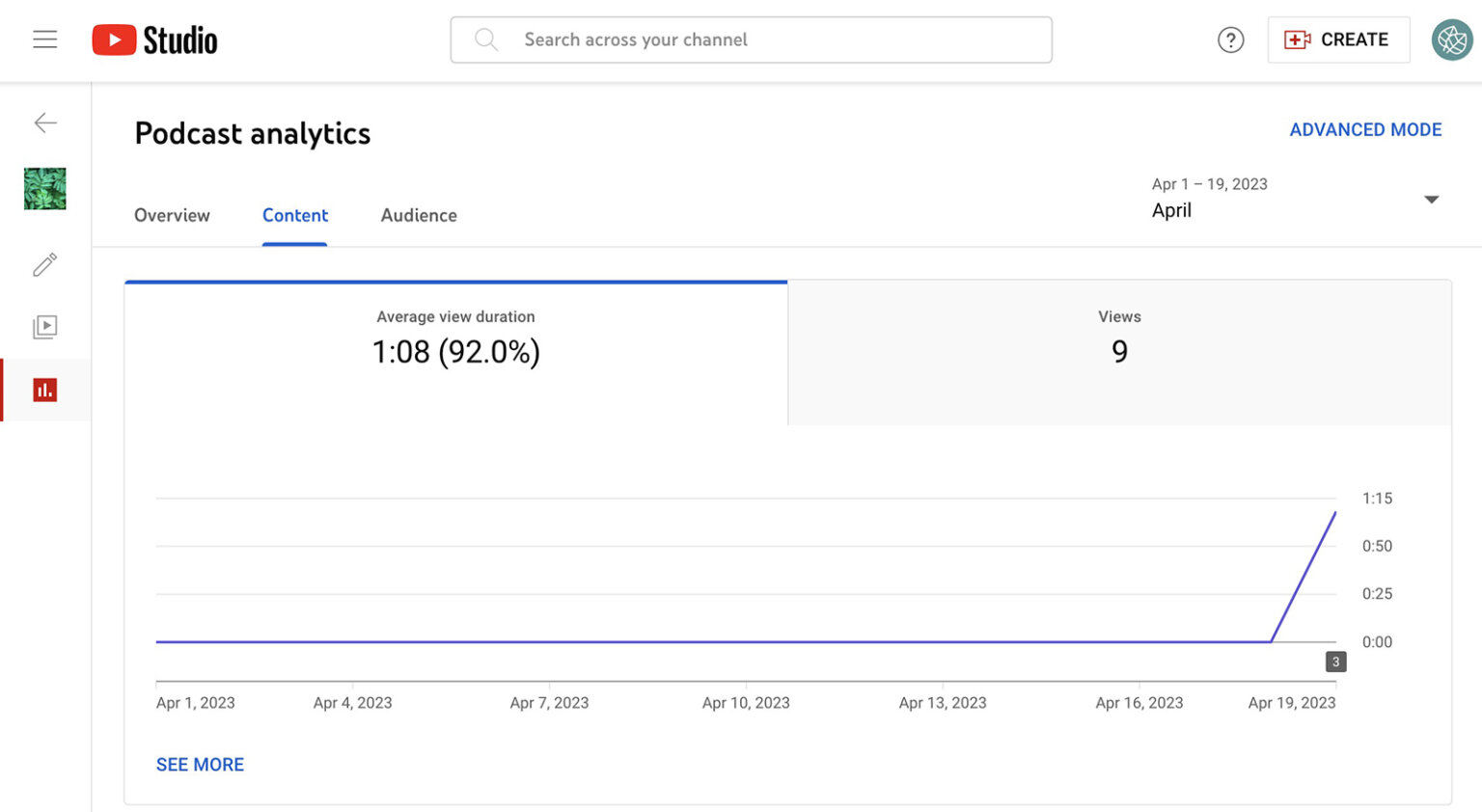Click the back arrow in the sidebar
Screen dimensions: 1482x812
[44, 122]
